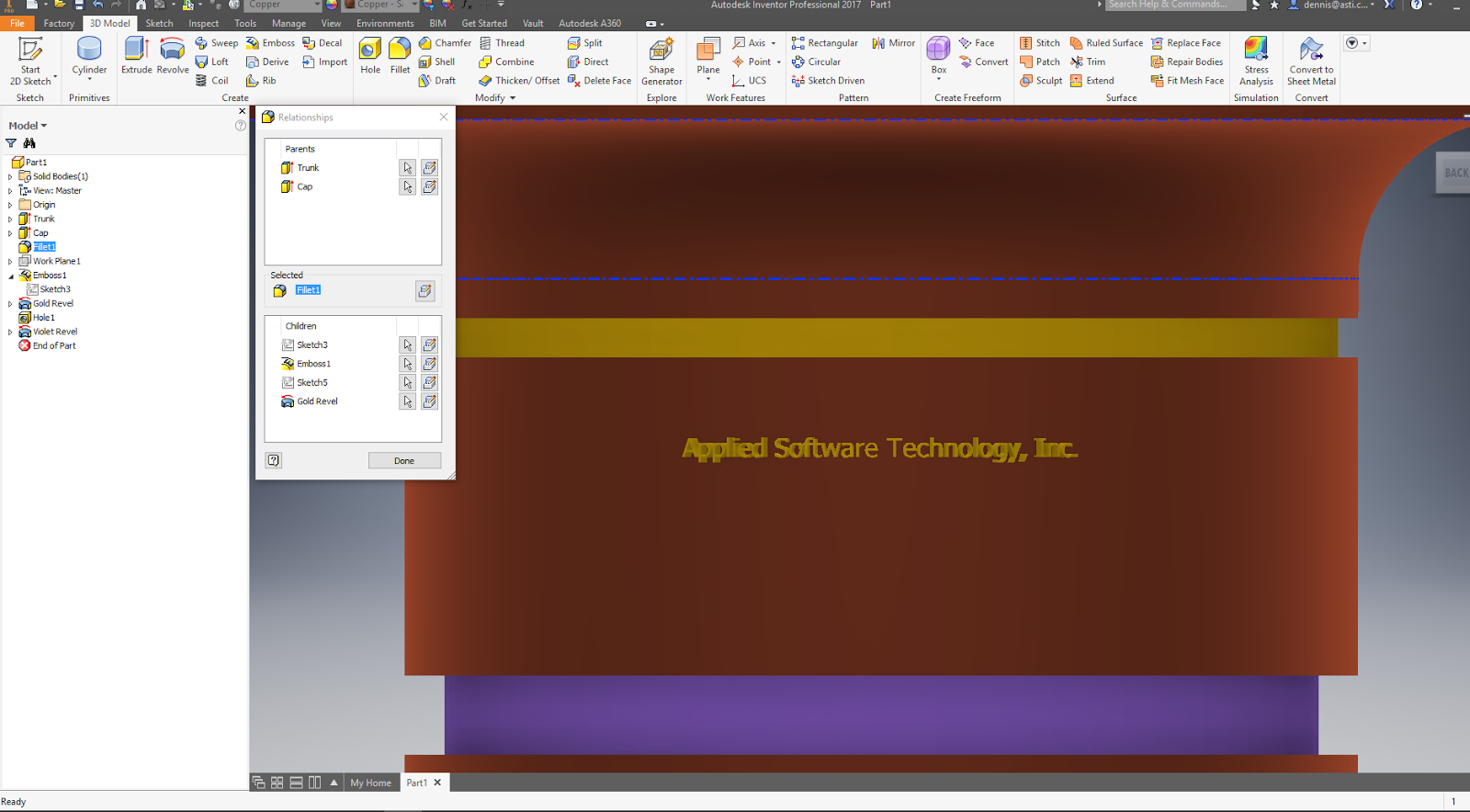Create a work Plane
The image size is (1470, 812).
tap(708, 56)
